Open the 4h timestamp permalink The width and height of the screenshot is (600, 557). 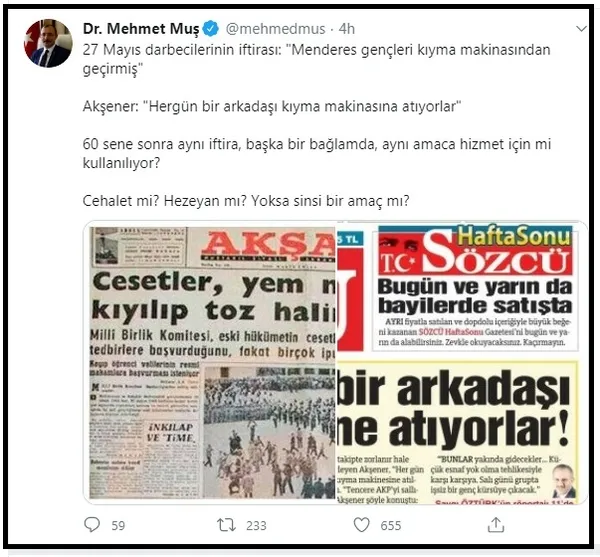click(347, 29)
